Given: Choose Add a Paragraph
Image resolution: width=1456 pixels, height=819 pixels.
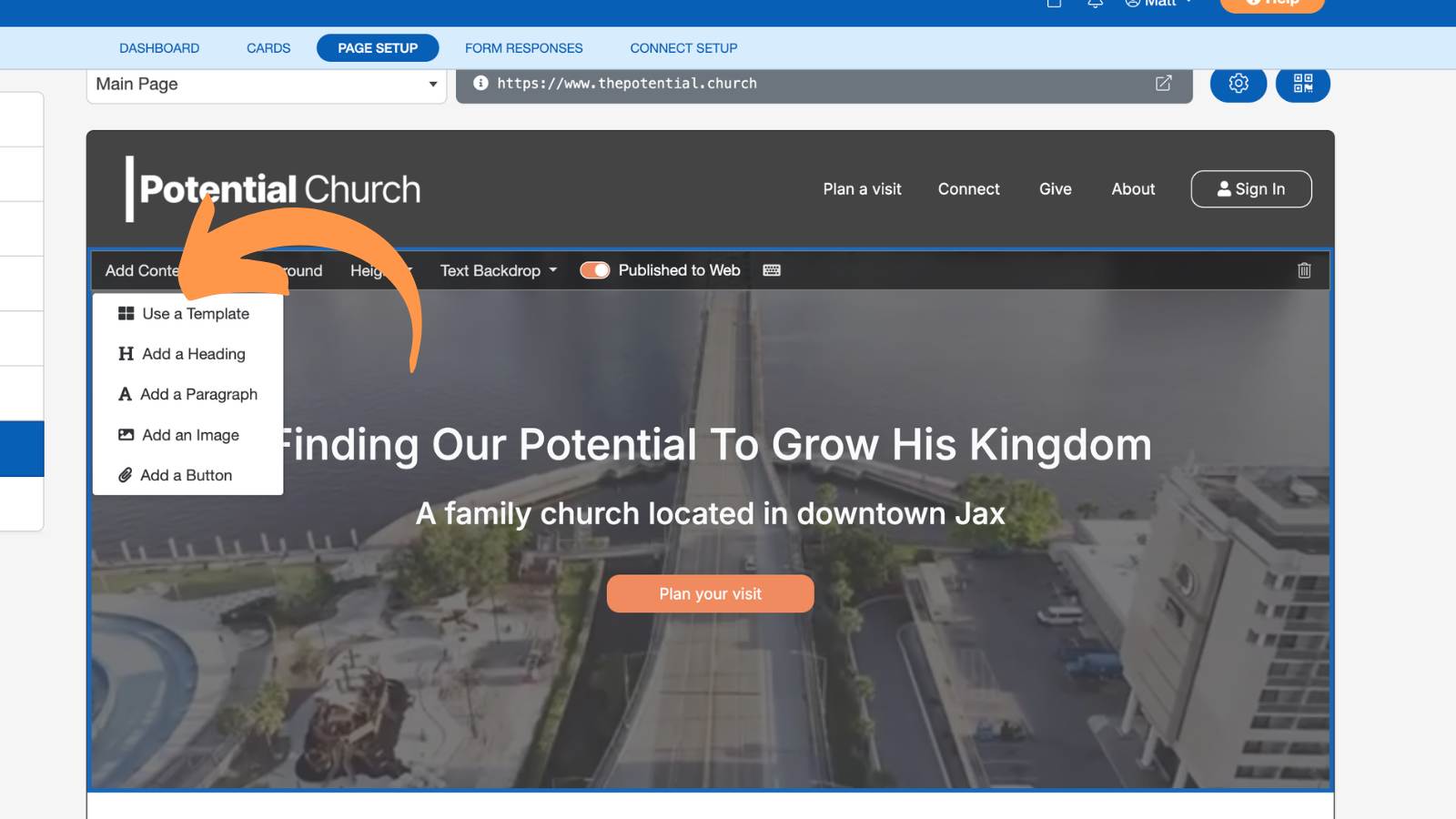Looking at the screenshot, I should click(187, 394).
